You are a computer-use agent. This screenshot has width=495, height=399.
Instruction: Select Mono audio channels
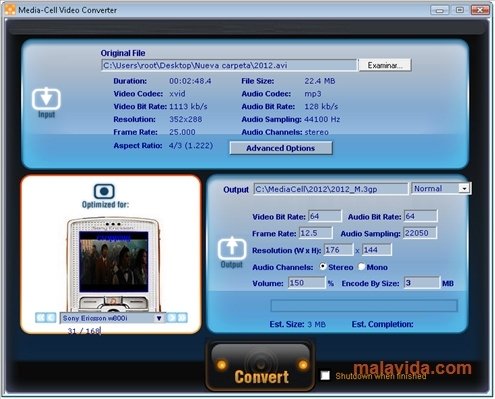tap(361, 267)
